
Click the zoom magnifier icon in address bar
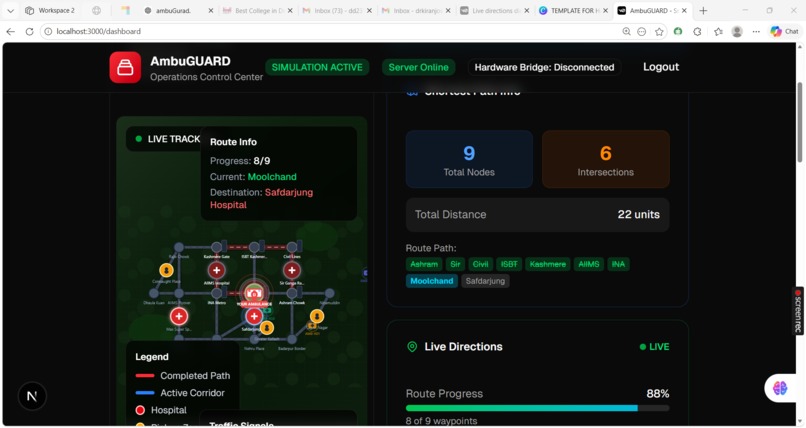point(626,31)
